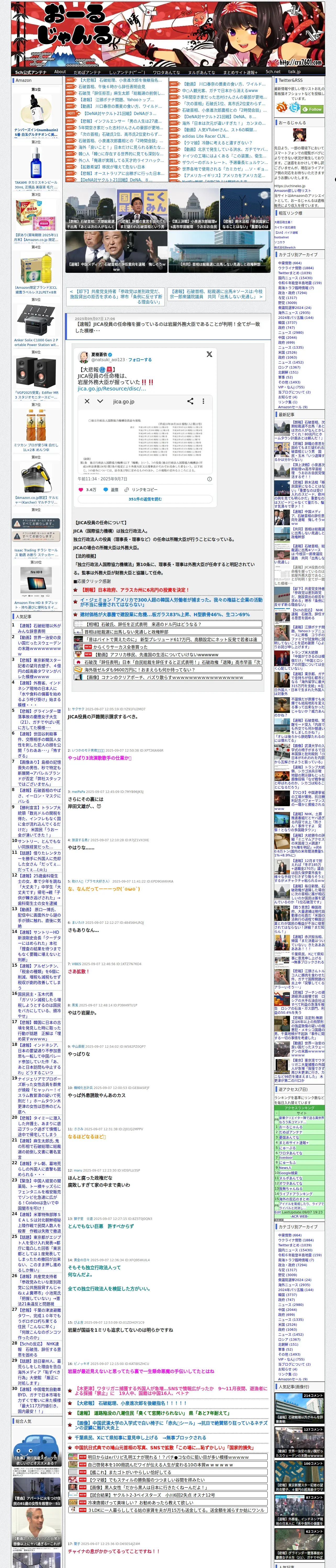Click the リンクをコピー link icon in the tweet
The width and height of the screenshot is (336, 1568).
(127, 489)
